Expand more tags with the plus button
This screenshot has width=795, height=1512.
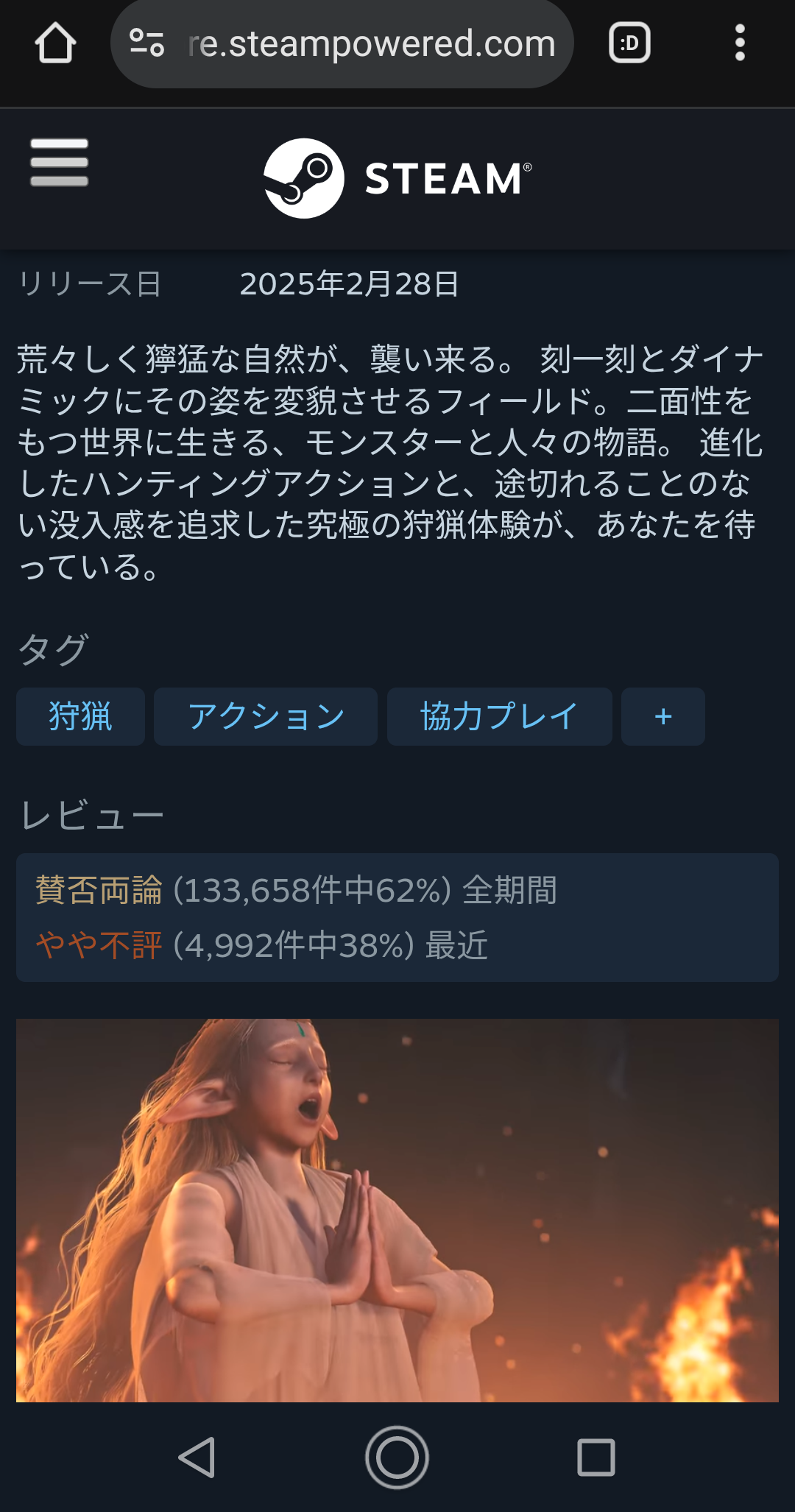tap(663, 716)
